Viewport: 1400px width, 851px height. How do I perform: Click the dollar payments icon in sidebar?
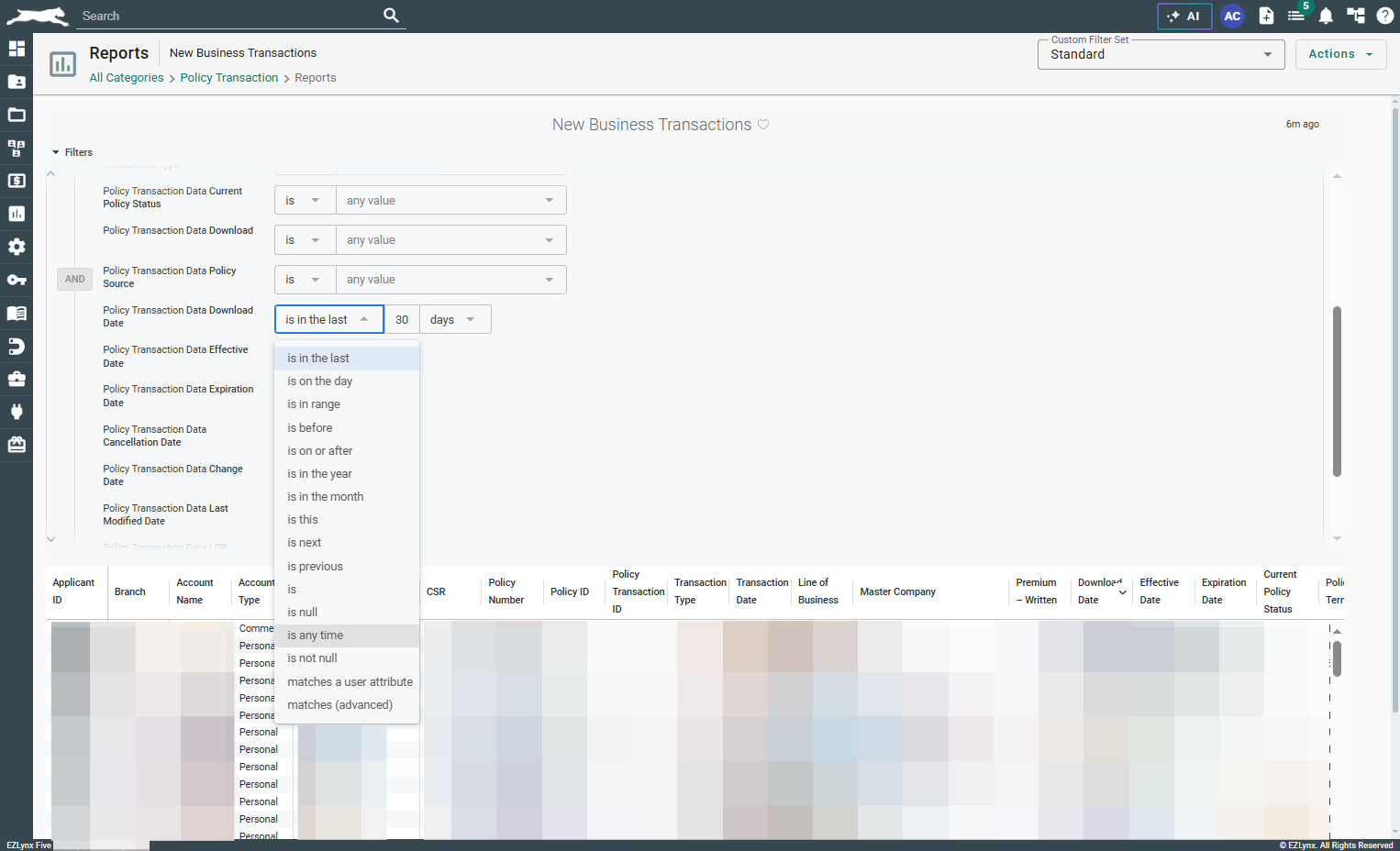pyautogui.click(x=17, y=181)
